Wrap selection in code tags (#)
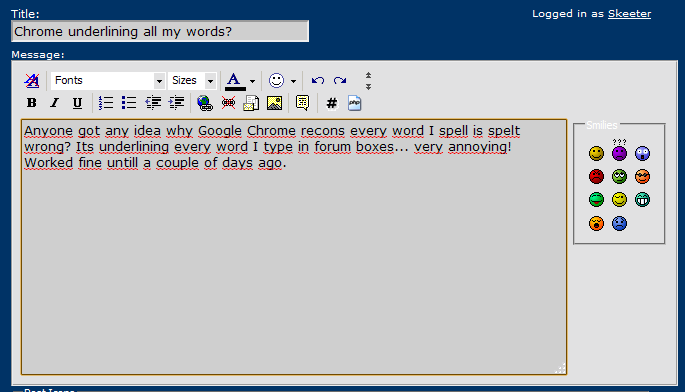 pyautogui.click(x=332, y=103)
